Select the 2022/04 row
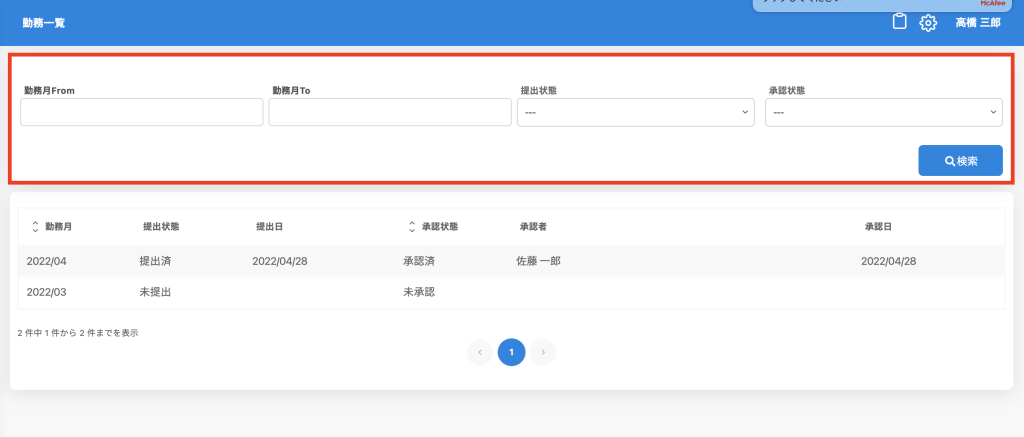This screenshot has height=437, width=1024. (46, 261)
